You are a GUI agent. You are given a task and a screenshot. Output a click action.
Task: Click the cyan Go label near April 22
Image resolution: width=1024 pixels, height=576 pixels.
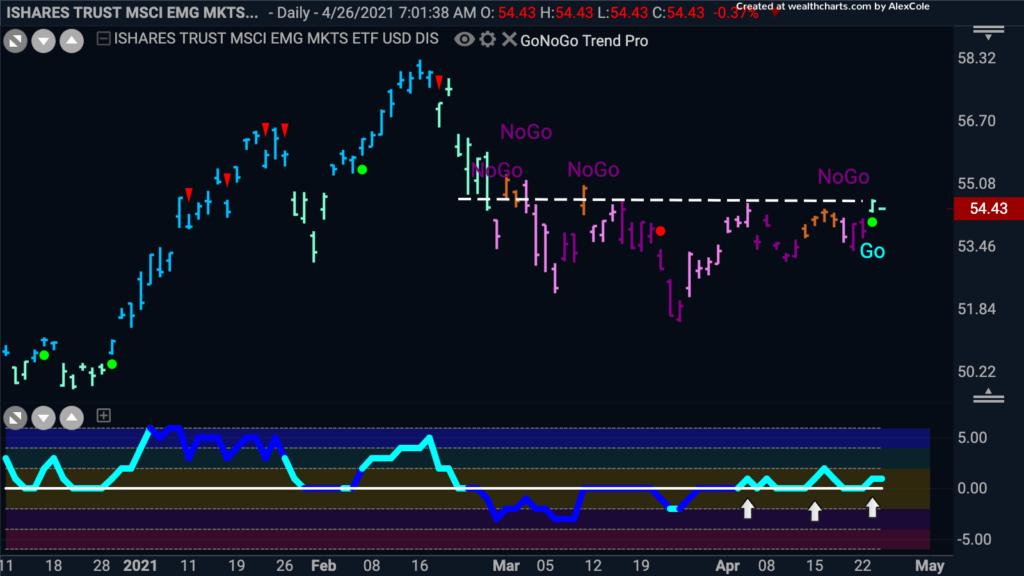[872, 251]
